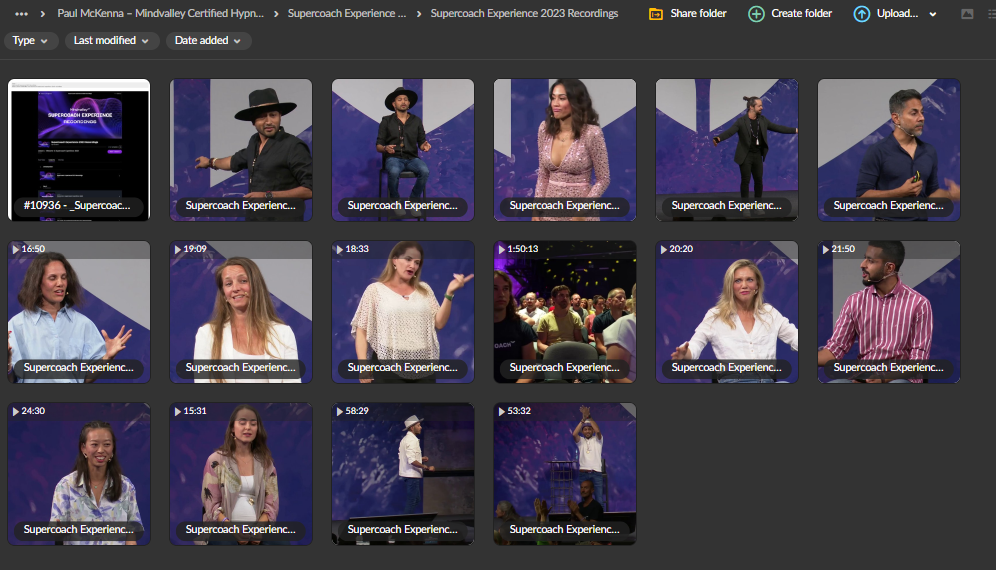Switch to thumbnail view icon

(967, 14)
